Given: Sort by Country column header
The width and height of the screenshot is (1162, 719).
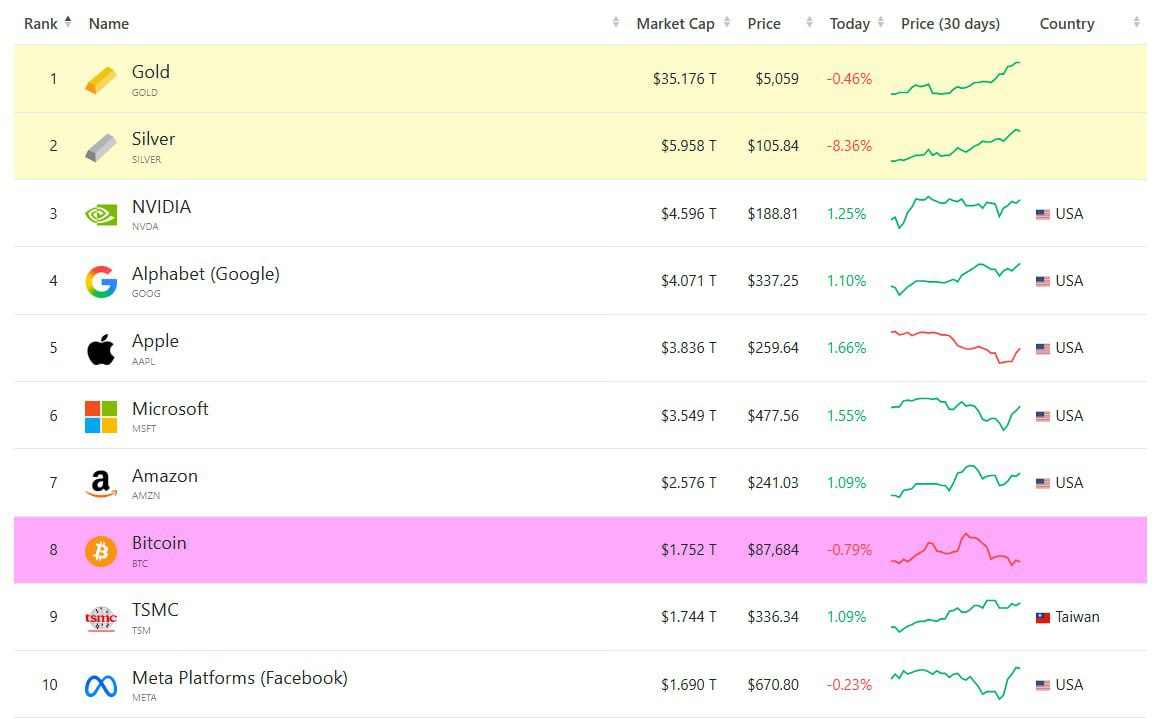Looking at the screenshot, I should [x=1067, y=24].
